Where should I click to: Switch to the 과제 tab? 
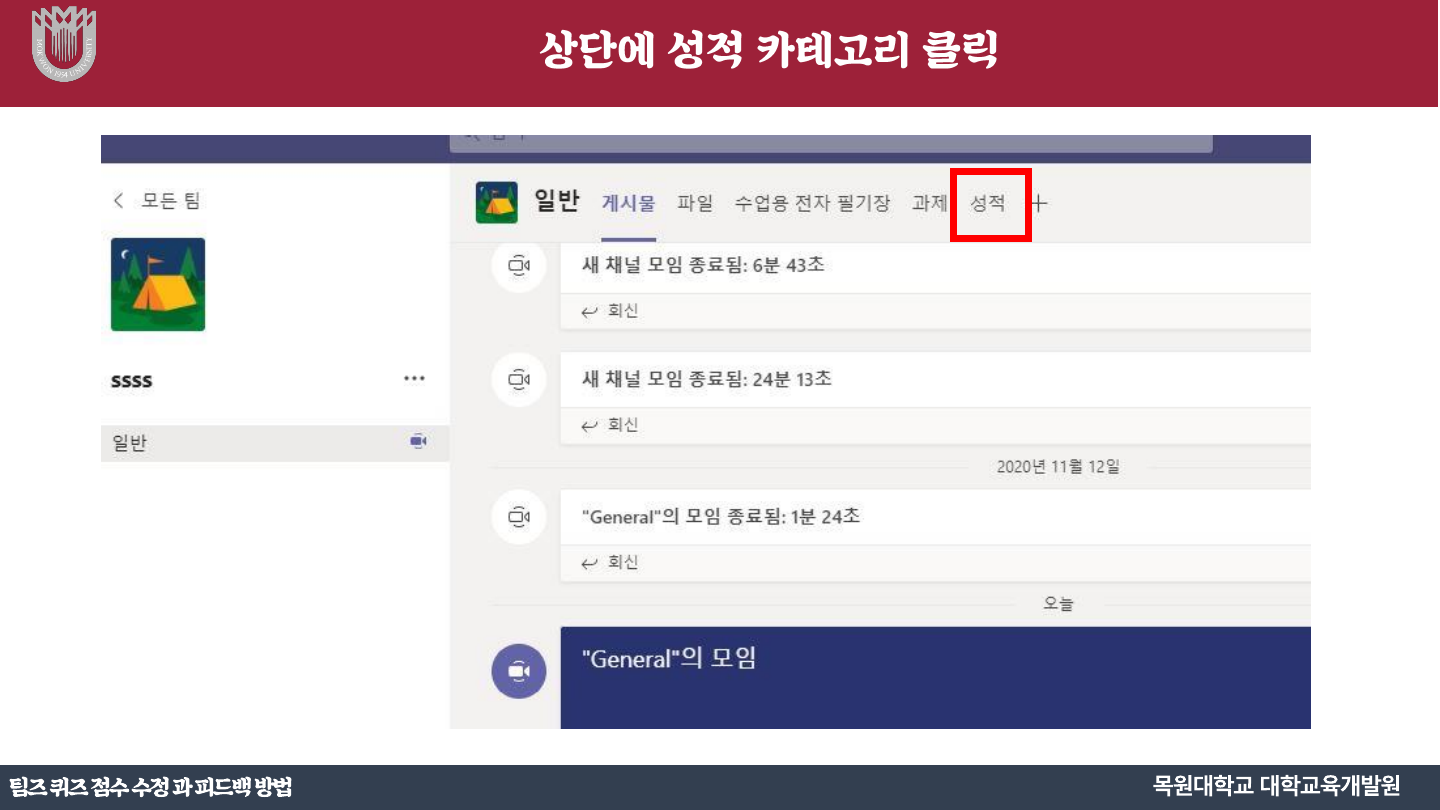(x=929, y=204)
